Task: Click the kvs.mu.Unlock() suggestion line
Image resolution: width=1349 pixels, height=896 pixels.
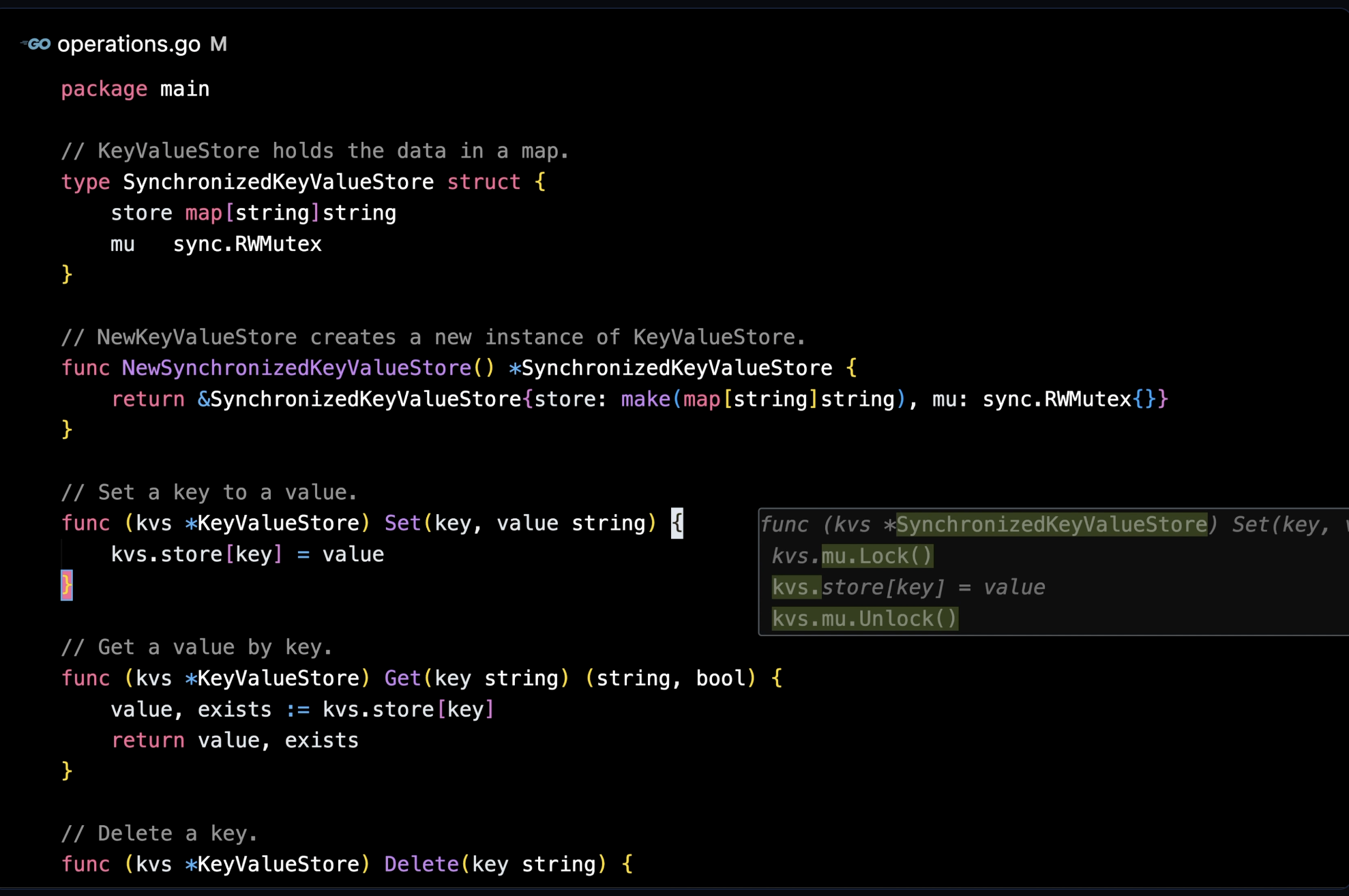Action: [864, 618]
